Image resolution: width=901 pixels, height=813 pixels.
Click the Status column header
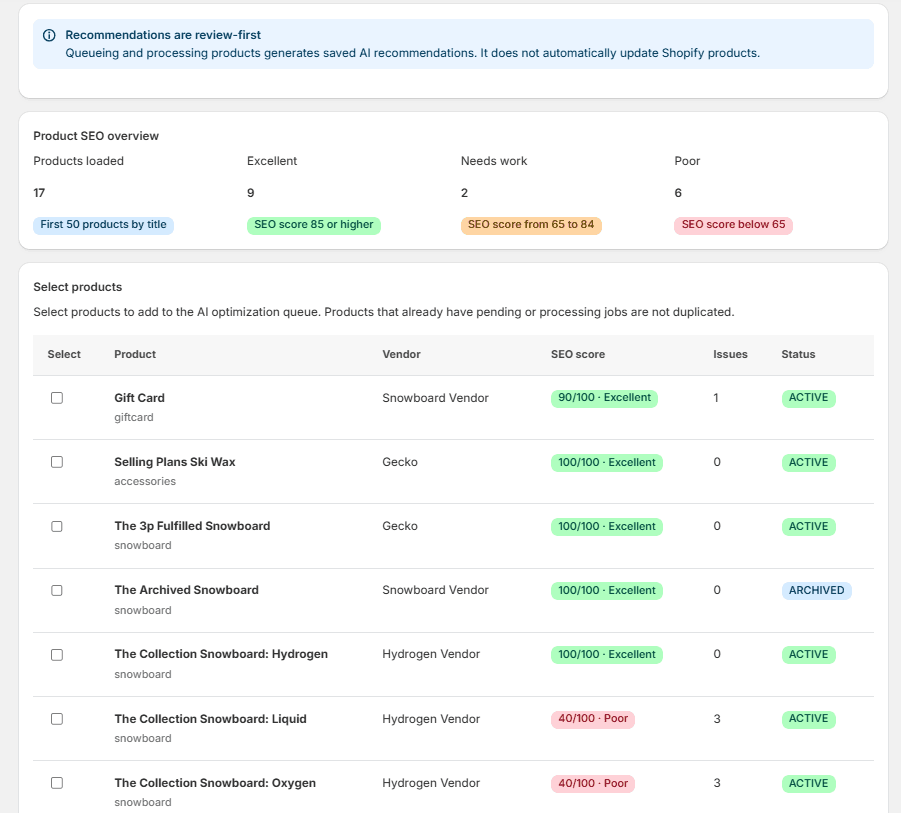(x=798, y=355)
